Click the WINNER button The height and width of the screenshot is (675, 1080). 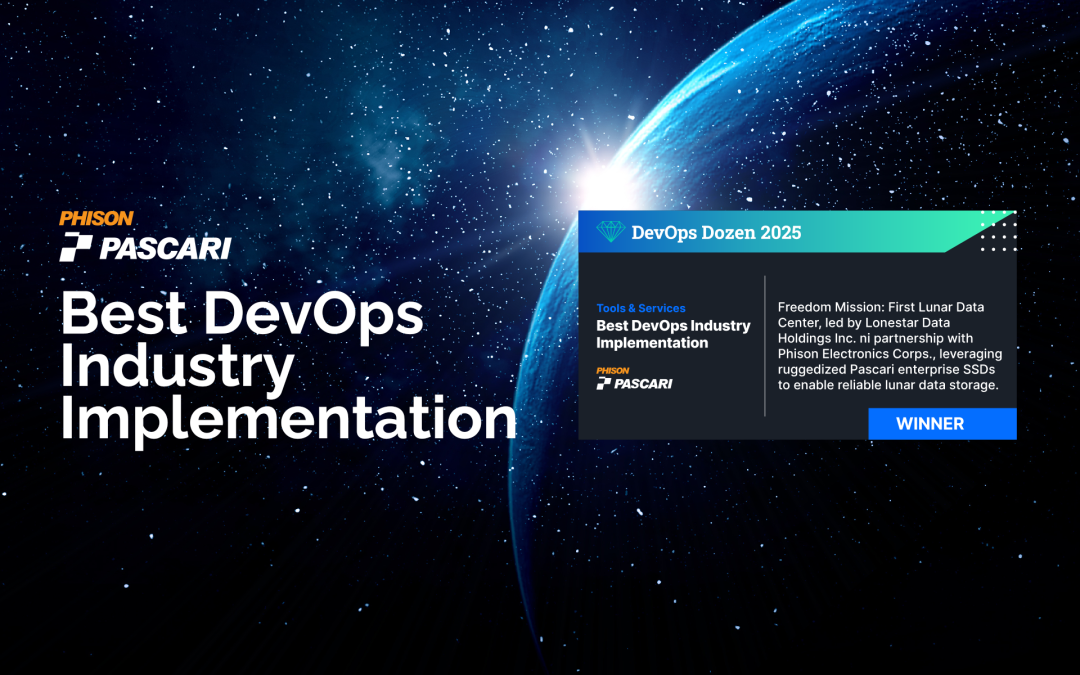(941, 423)
